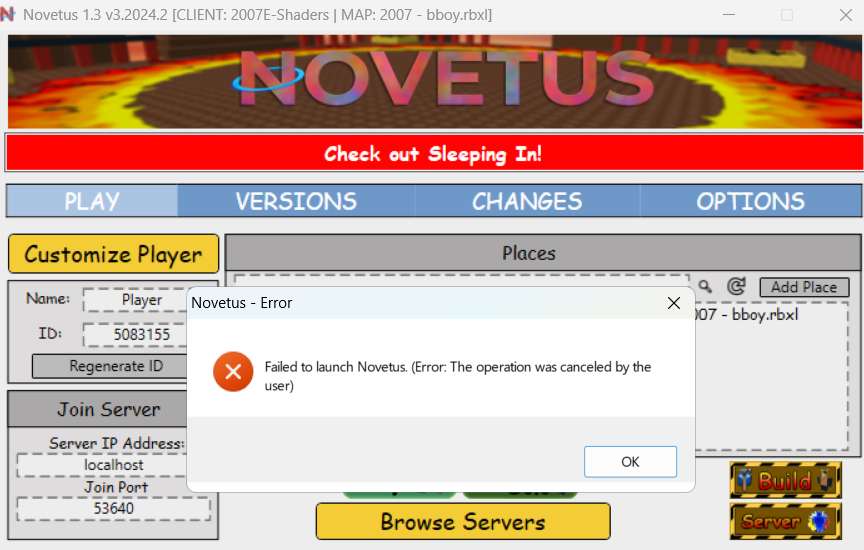Close the Novetus Error dialog with X
Image resolution: width=864 pixels, height=550 pixels.
pos(673,303)
